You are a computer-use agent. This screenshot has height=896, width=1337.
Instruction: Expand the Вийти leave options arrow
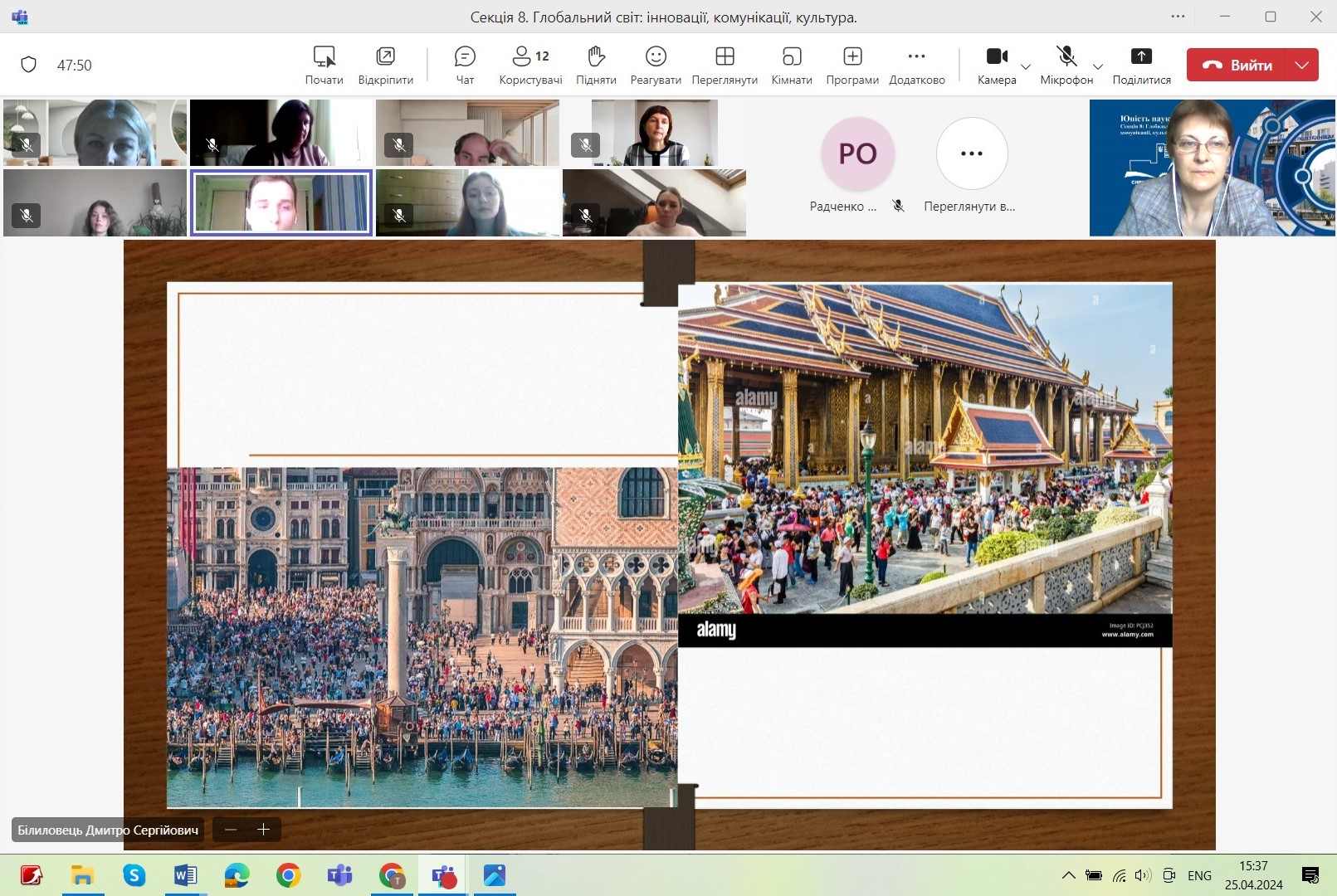(1302, 65)
